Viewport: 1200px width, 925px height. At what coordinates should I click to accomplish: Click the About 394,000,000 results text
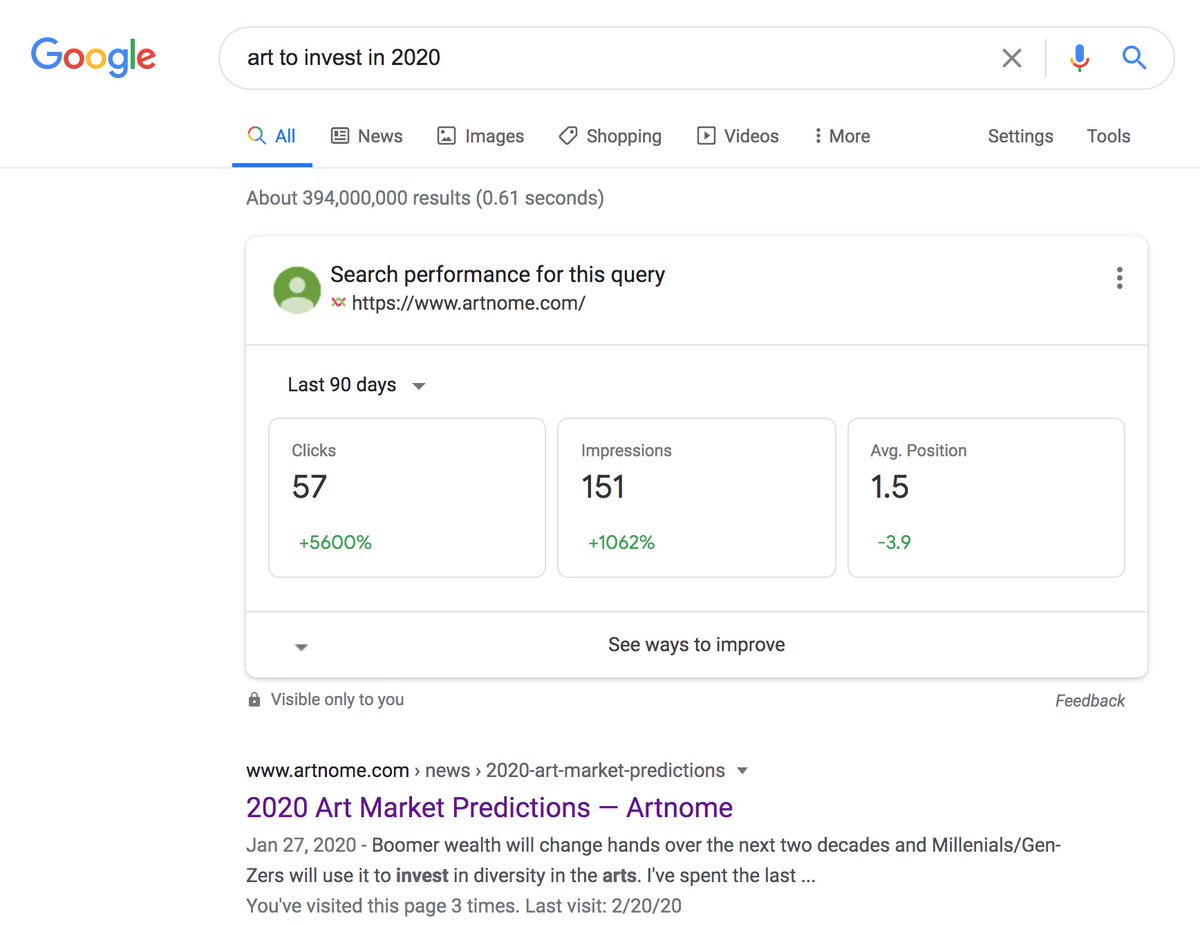pyautogui.click(x=425, y=198)
